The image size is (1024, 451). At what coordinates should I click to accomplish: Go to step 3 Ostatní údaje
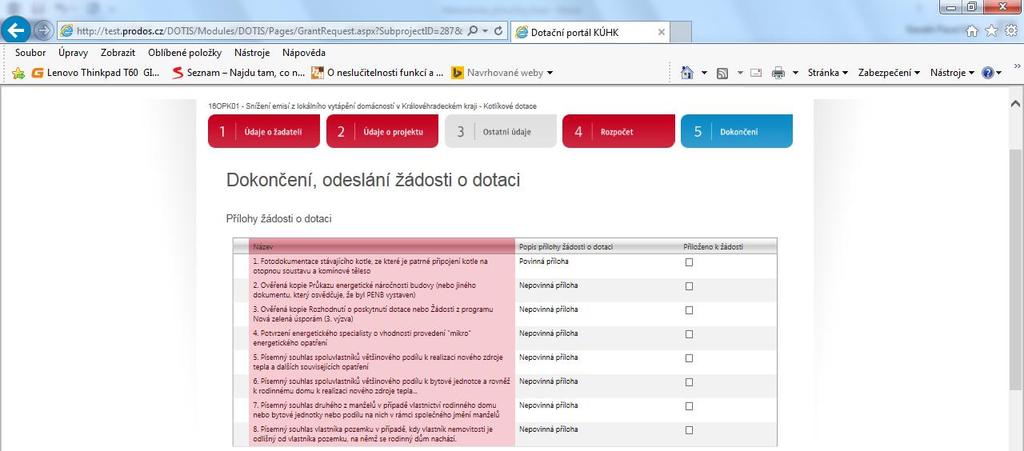501,131
